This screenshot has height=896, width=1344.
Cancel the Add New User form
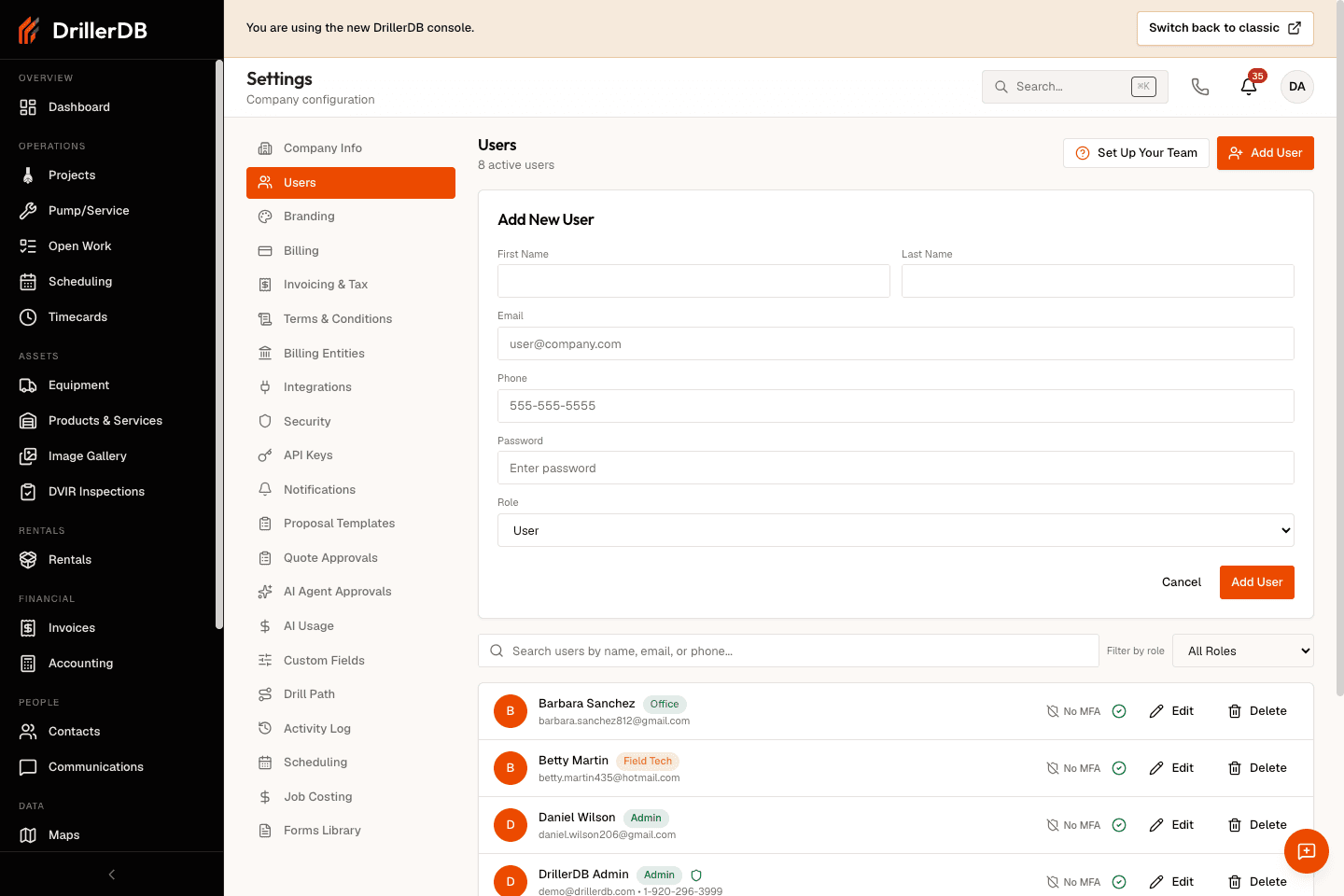[1182, 582]
